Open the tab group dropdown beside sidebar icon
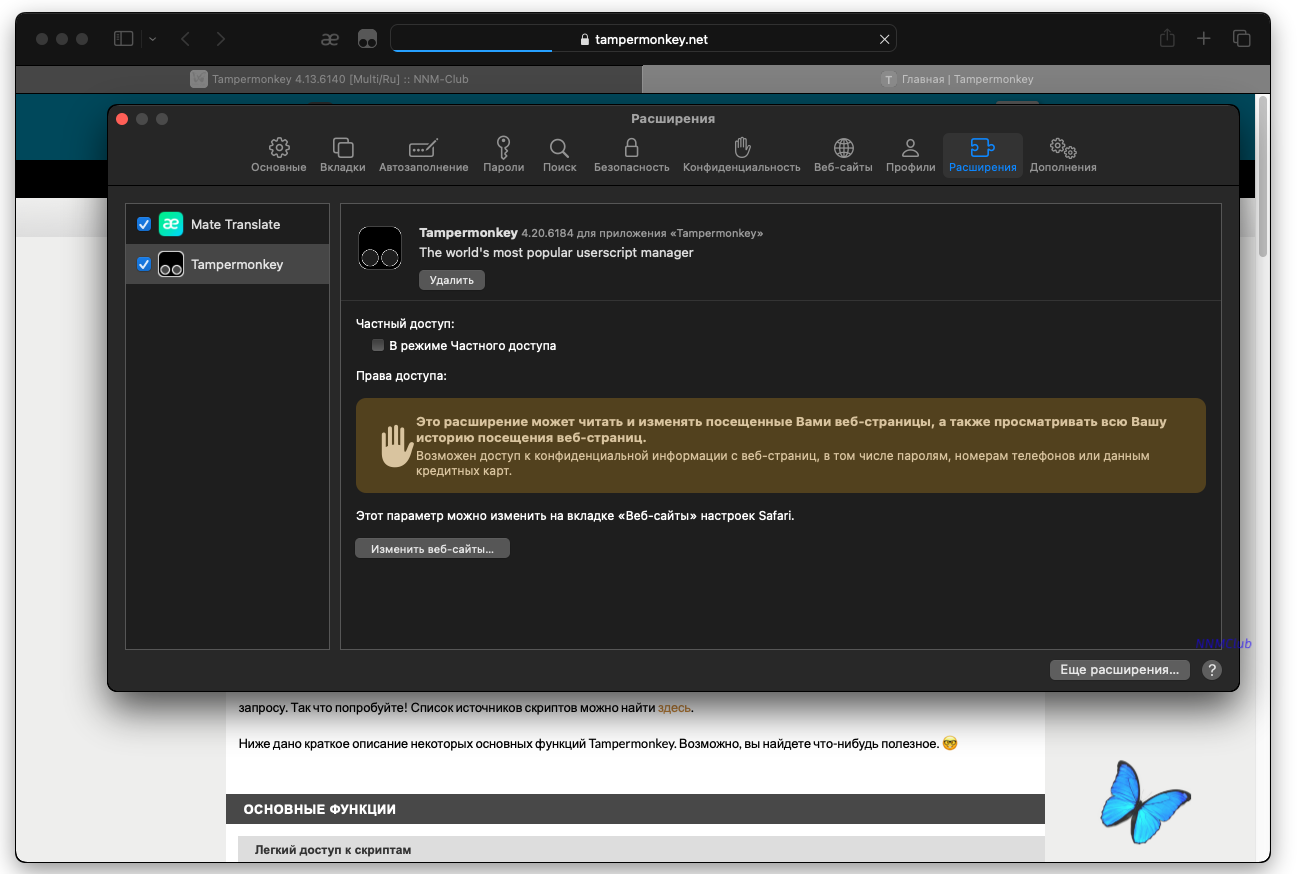The width and height of the screenshot is (1299, 874). 152,39
